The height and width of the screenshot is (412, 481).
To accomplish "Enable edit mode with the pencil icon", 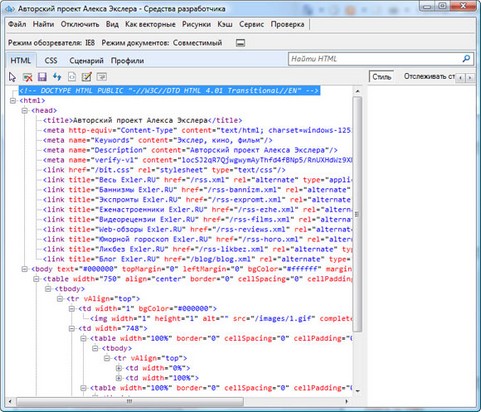I will (87, 77).
